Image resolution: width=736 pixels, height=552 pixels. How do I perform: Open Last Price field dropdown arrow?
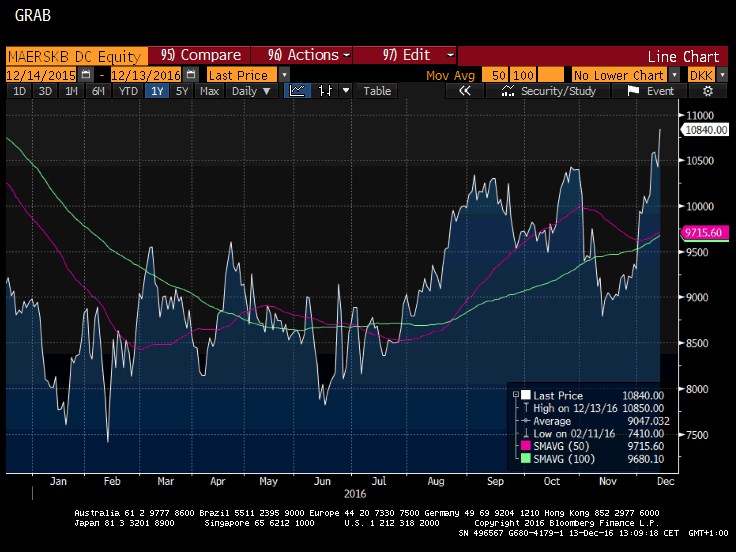(284, 75)
